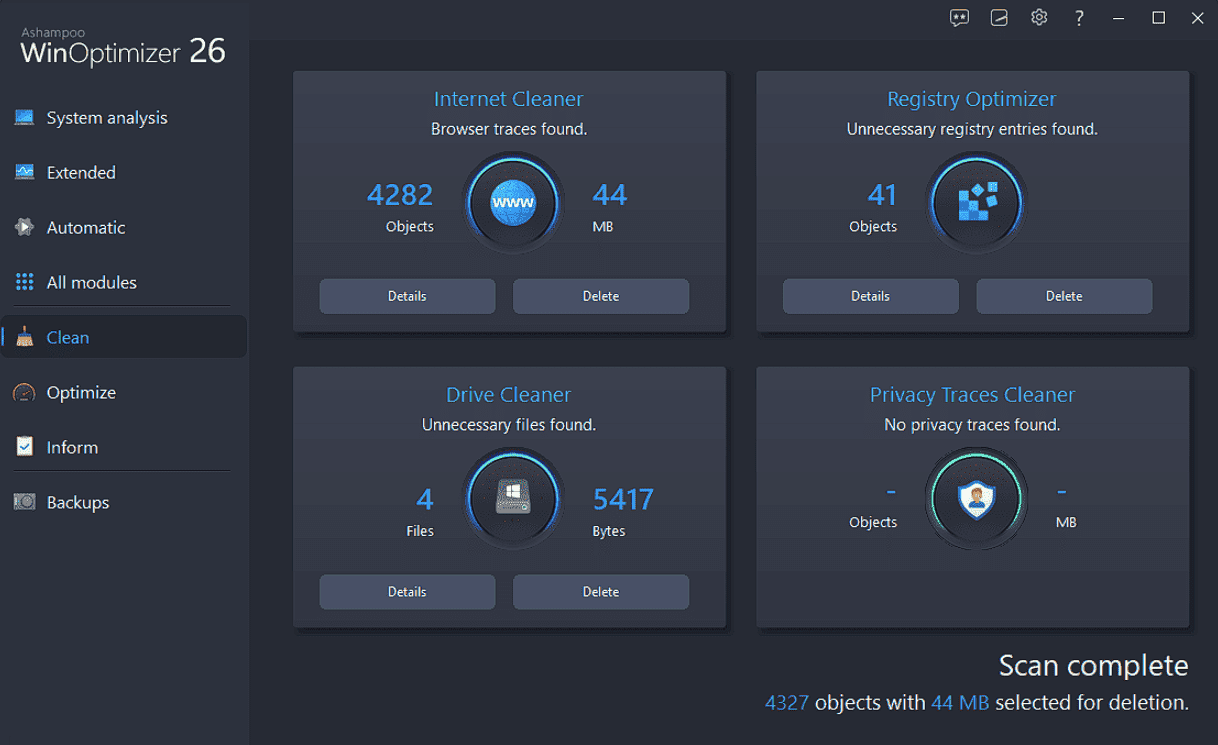Image resolution: width=1218 pixels, height=745 pixels.
Task: Click 'Unnecessary files found.' text
Action: pos(509,425)
